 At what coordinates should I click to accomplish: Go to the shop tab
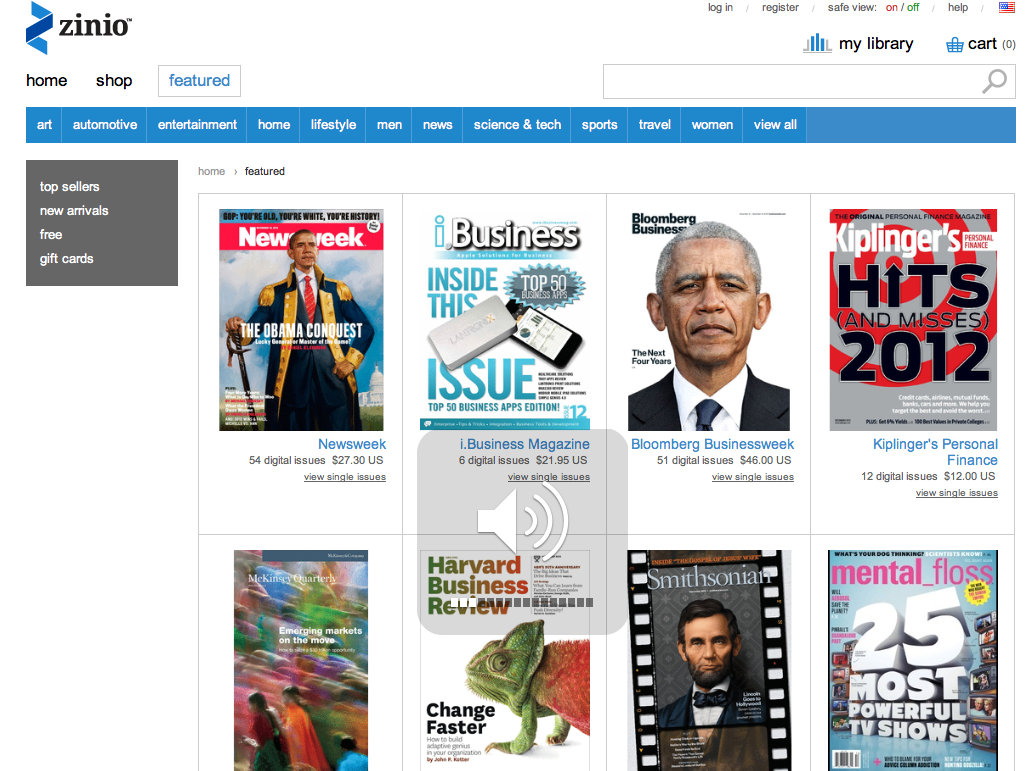pyautogui.click(x=114, y=80)
